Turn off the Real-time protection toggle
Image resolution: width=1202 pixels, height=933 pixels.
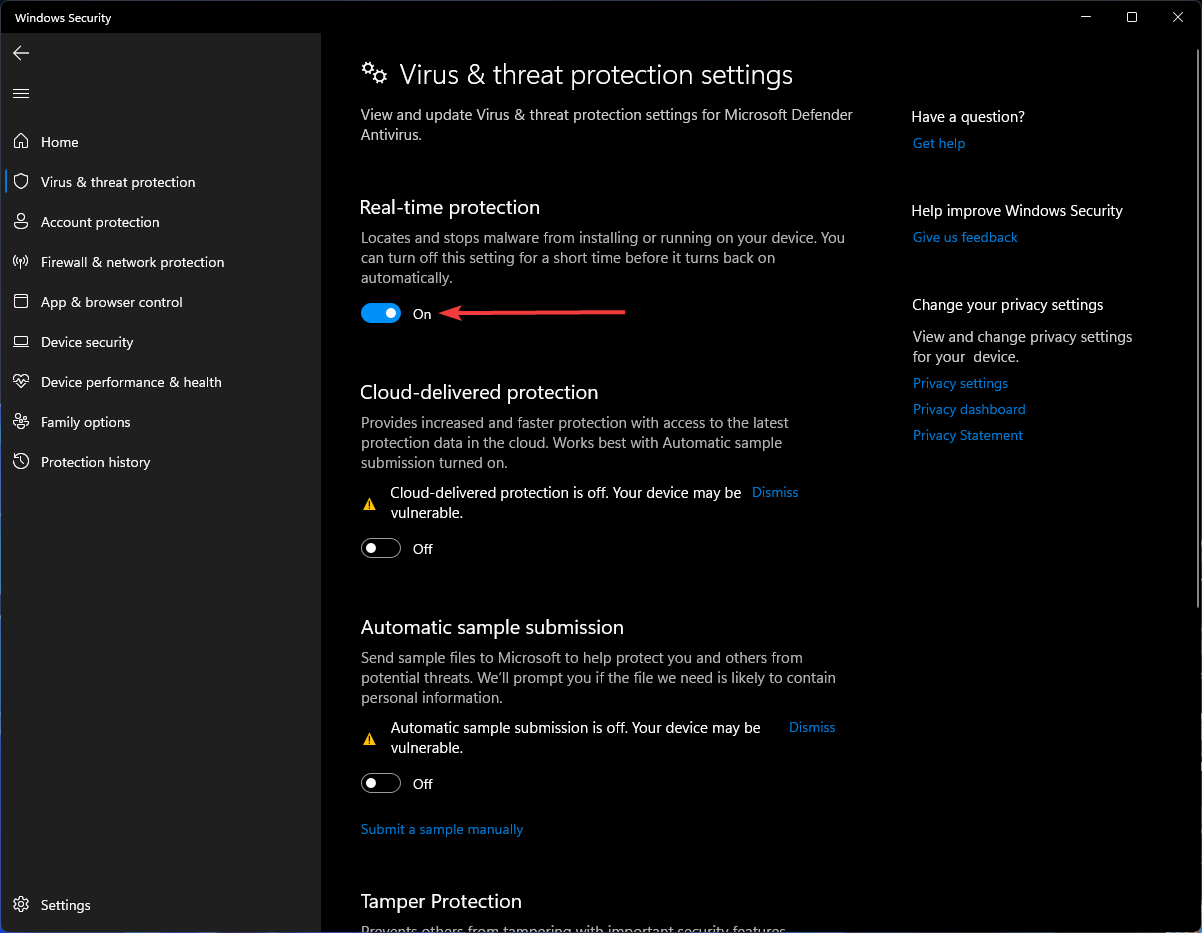[381, 314]
